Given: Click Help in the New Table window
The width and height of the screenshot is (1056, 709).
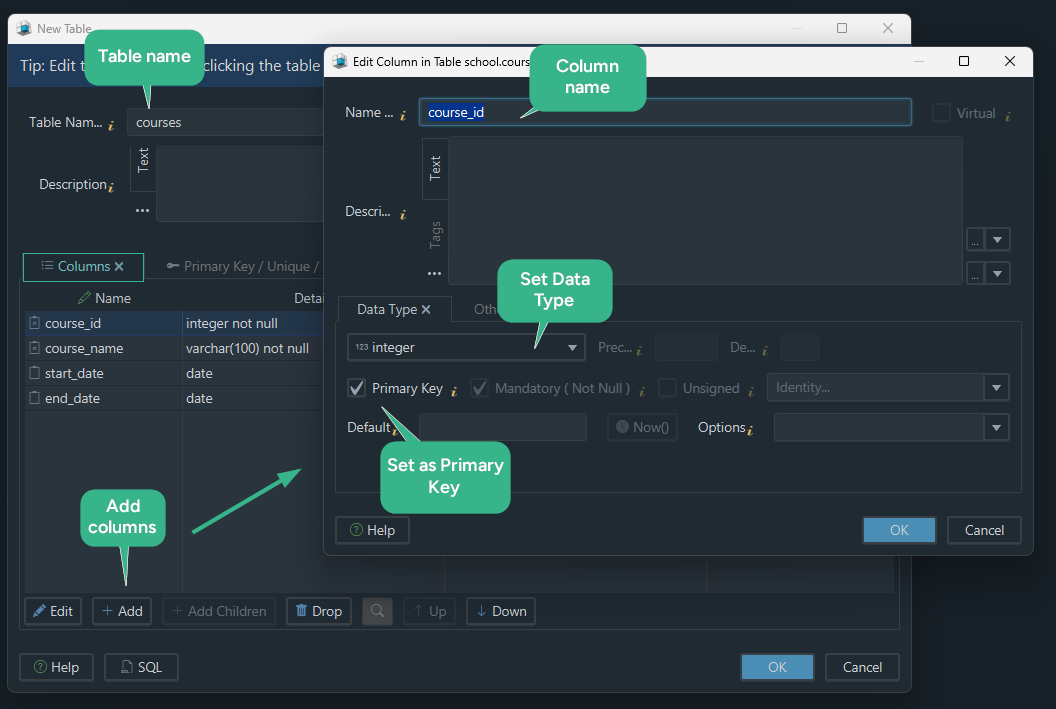Looking at the screenshot, I should coord(57,667).
